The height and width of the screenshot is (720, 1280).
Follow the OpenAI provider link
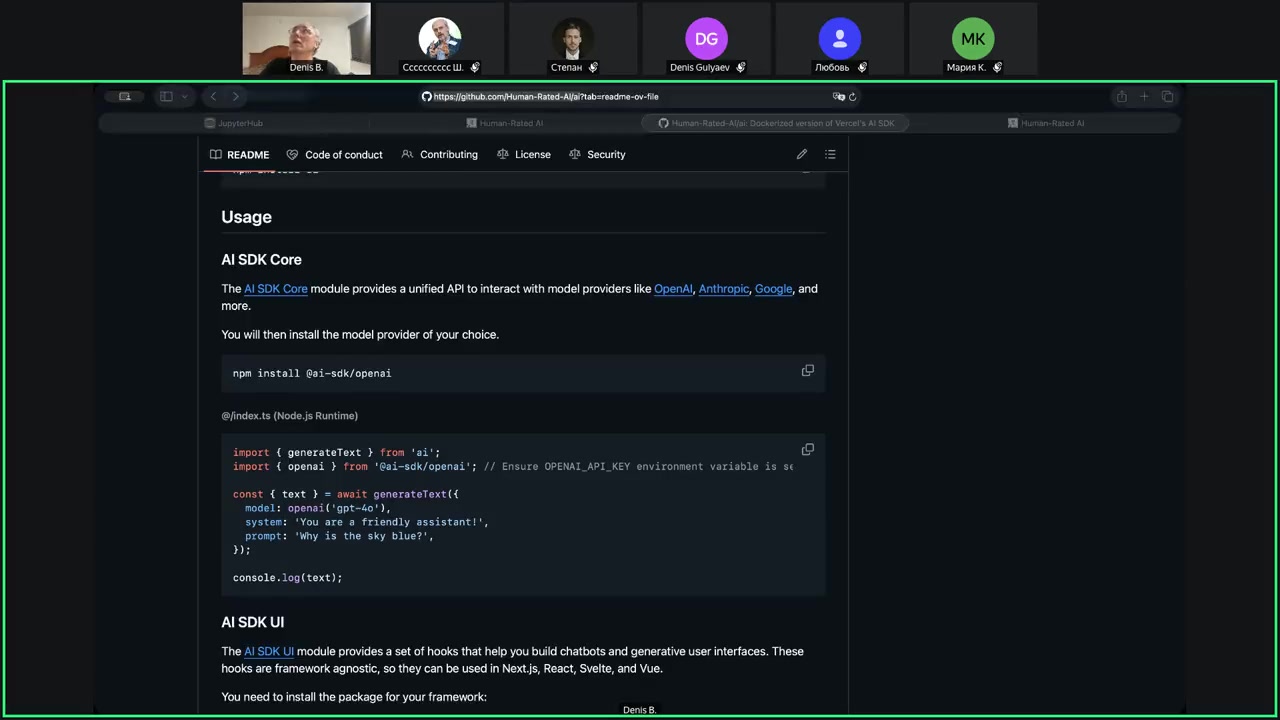(x=673, y=289)
